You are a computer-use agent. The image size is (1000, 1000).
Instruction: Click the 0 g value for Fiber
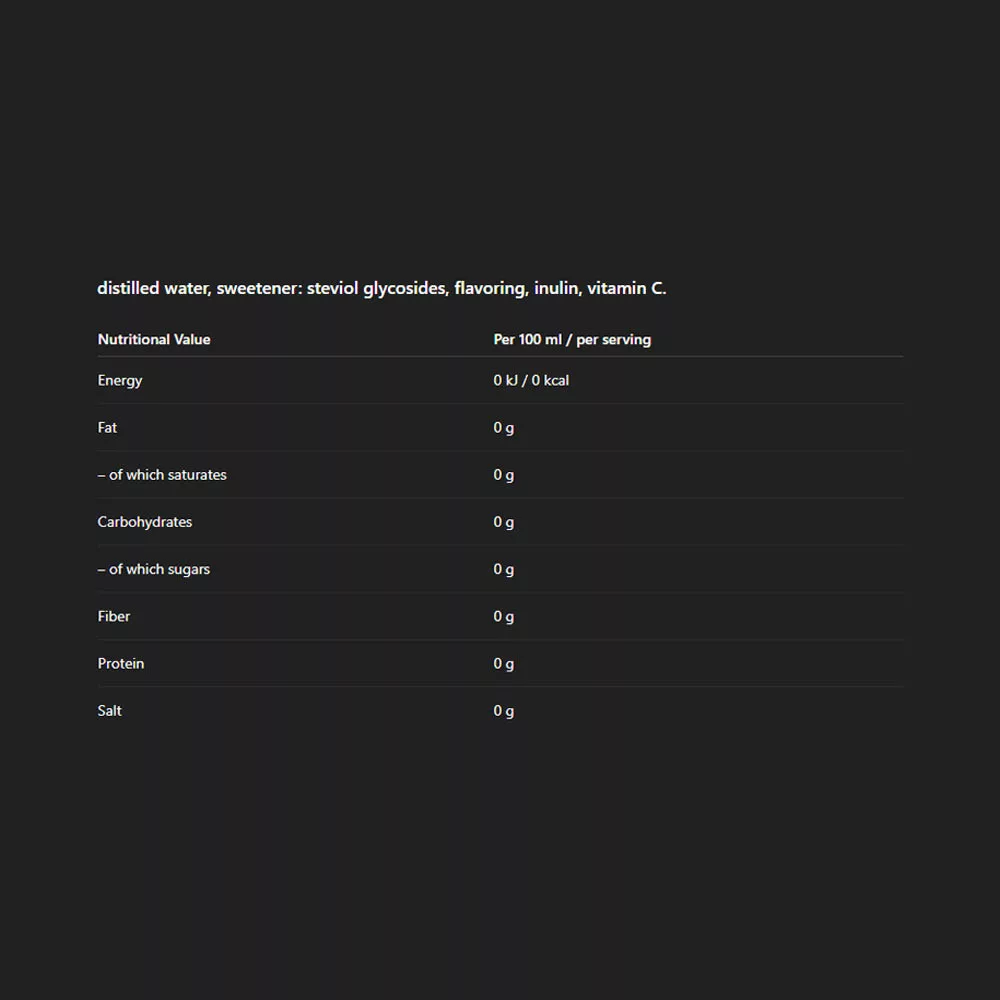(504, 617)
